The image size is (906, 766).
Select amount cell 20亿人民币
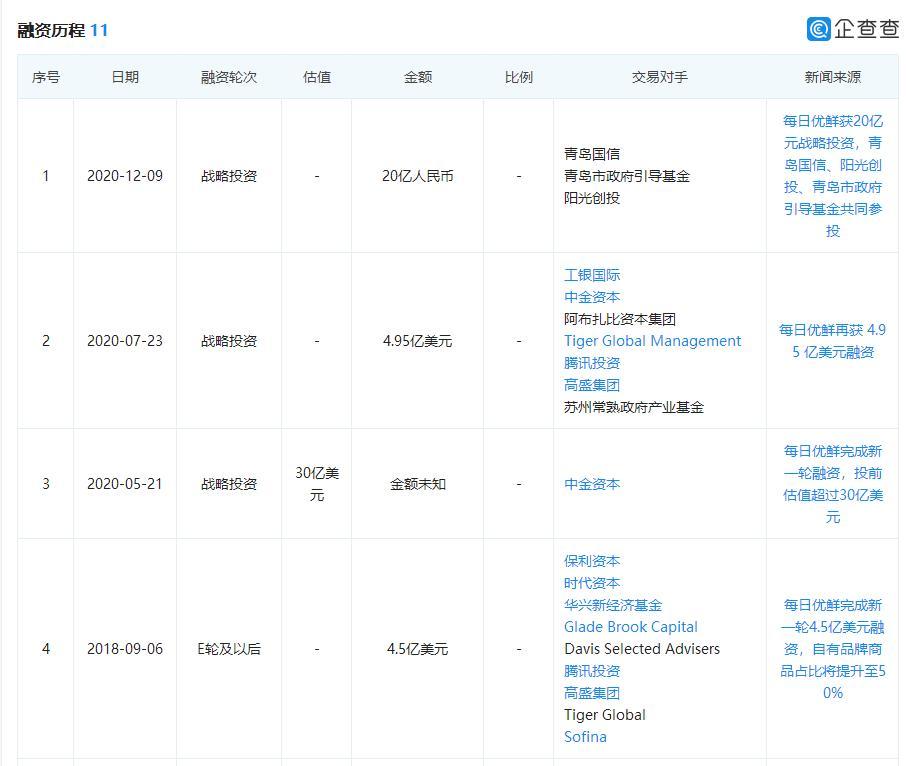[418, 176]
